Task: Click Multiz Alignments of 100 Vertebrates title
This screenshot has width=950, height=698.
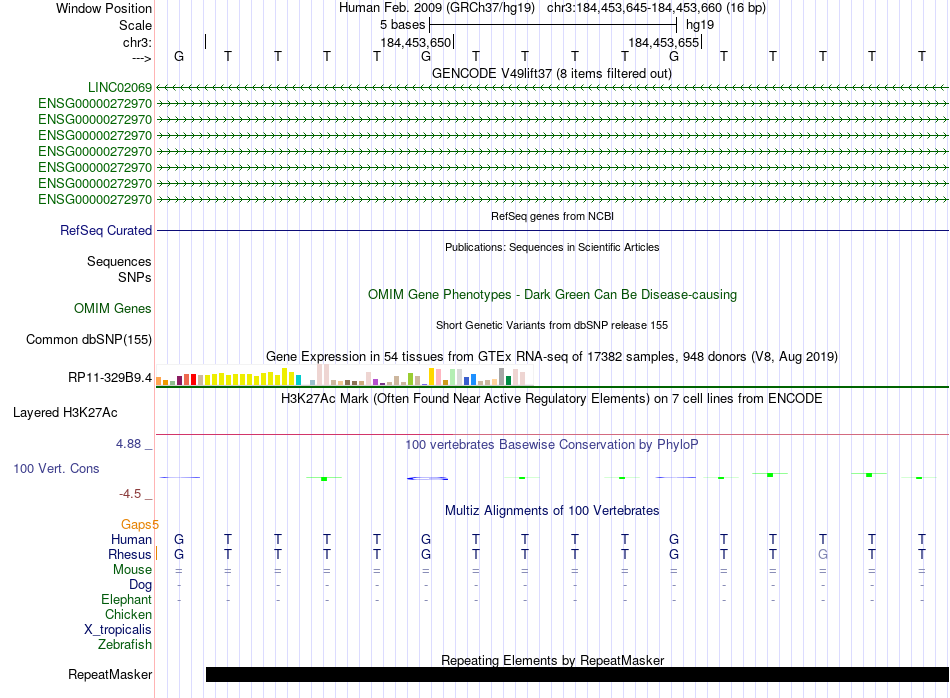Action: point(552,511)
